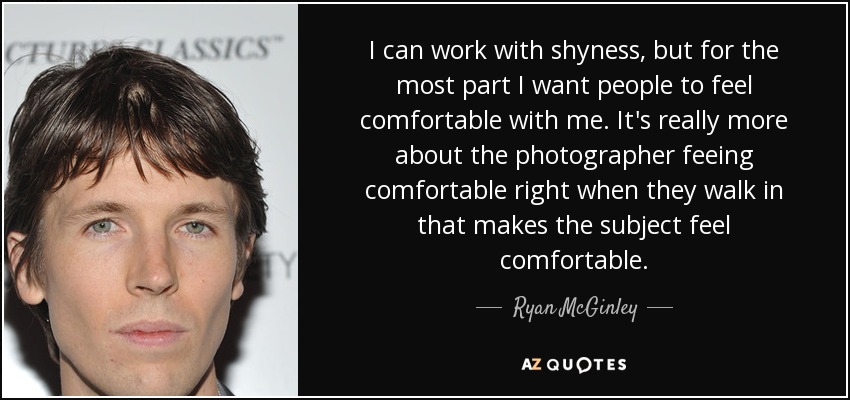
Task: Click the line "comfortable right when they walk in"
Action: [x=574, y=191]
